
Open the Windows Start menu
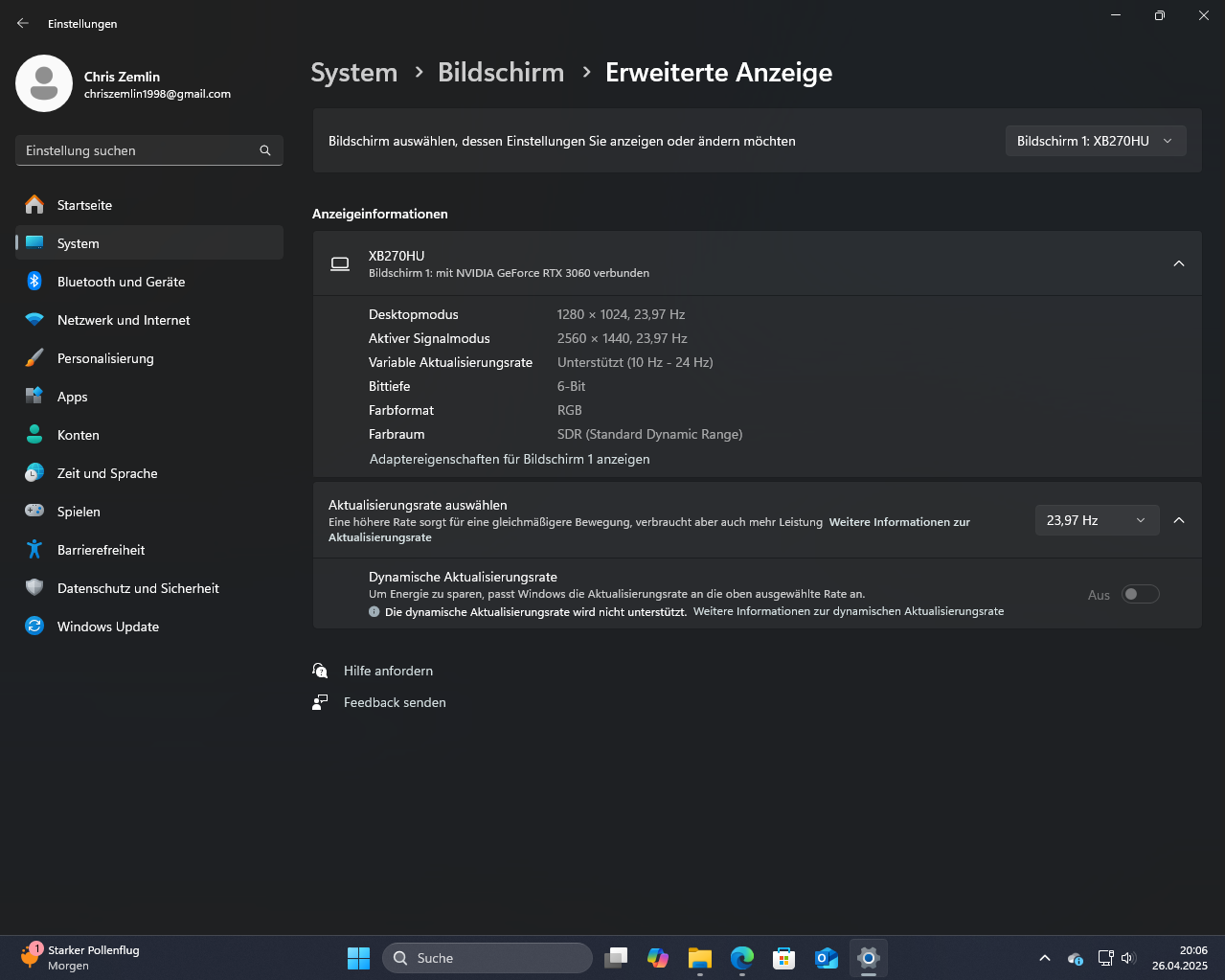(x=358, y=958)
